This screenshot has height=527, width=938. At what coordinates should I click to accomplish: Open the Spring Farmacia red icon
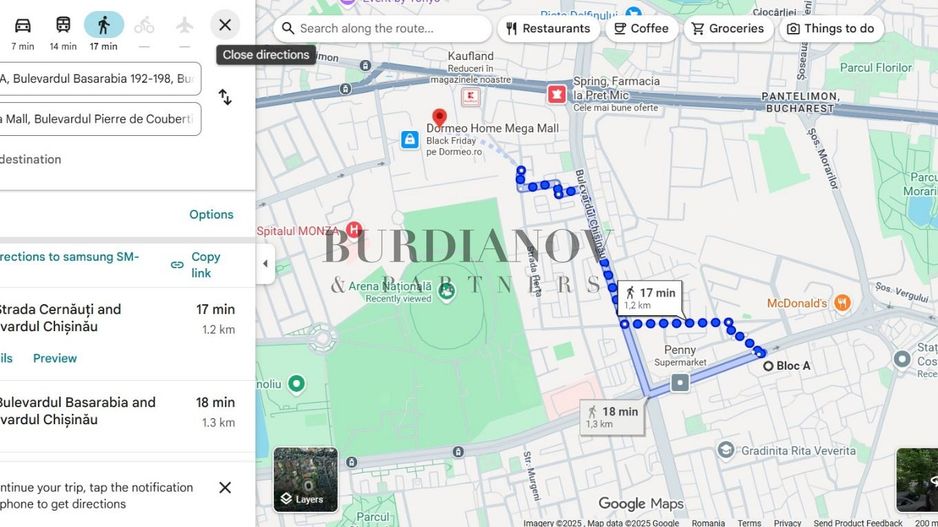(x=556, y=94)
